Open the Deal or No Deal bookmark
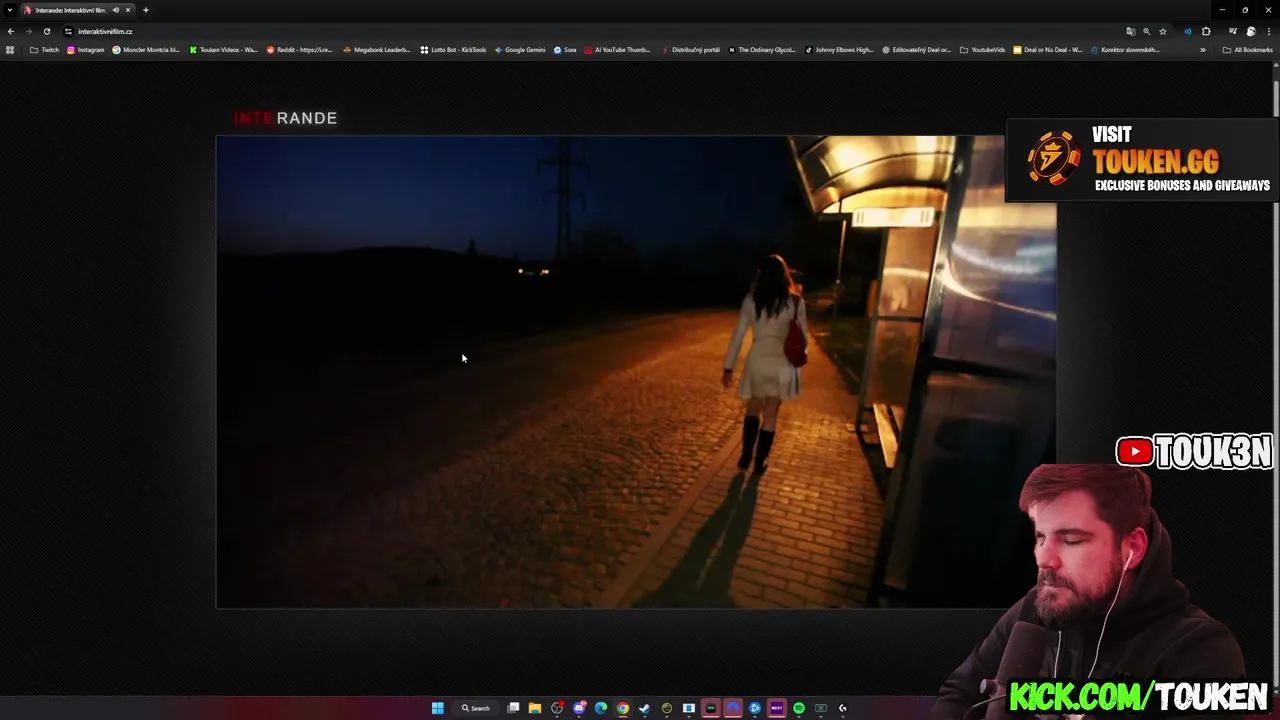Image resolution: width=1280 pixels, height=720 pixels. click(1047, 49)
